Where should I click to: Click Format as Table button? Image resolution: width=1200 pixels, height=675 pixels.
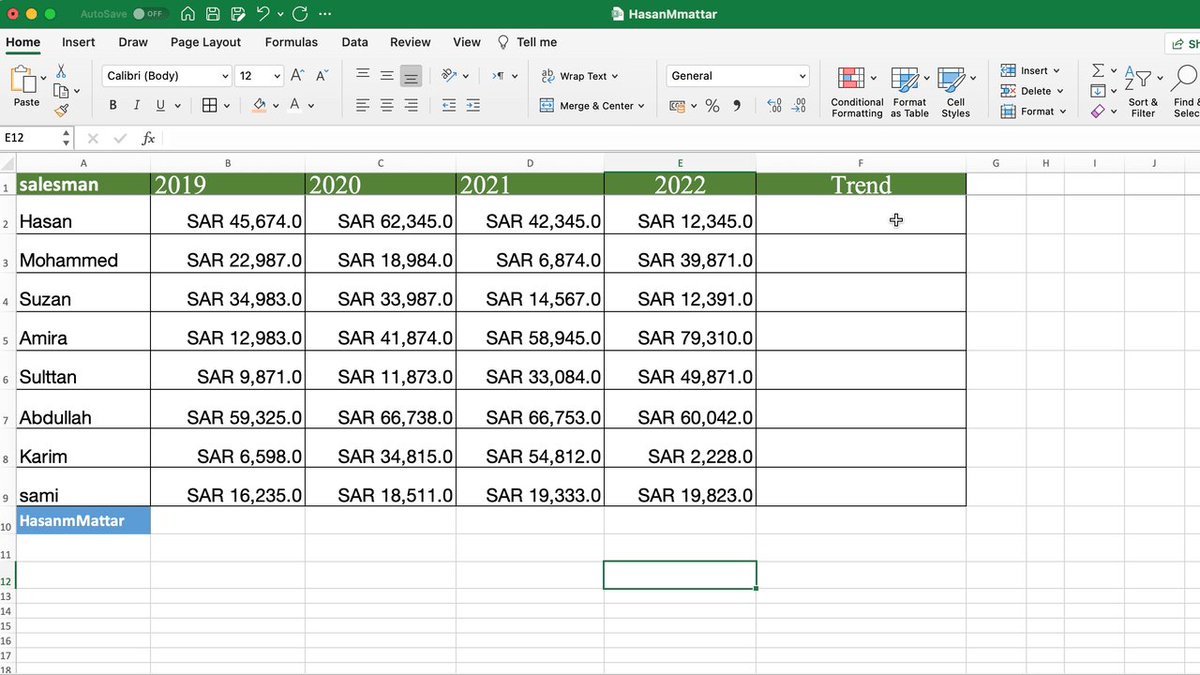(x=910, y=92)
